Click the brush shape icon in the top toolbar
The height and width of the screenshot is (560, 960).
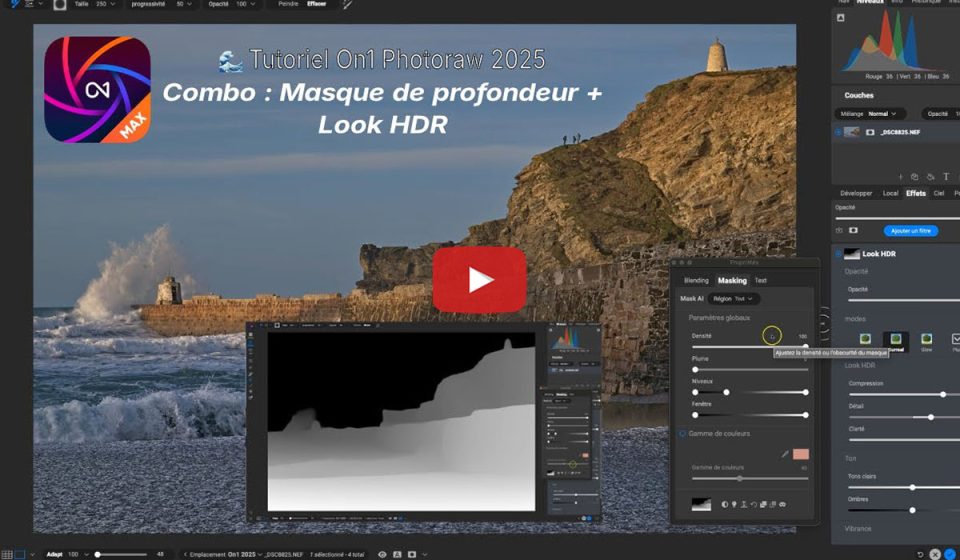(x=59, y=4)
